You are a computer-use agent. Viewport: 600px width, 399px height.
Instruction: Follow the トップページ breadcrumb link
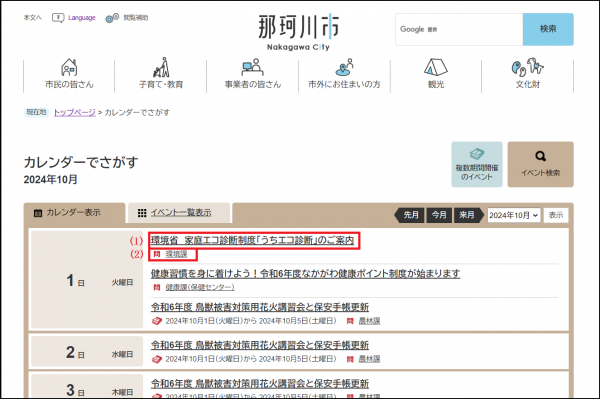click(75, 112)
